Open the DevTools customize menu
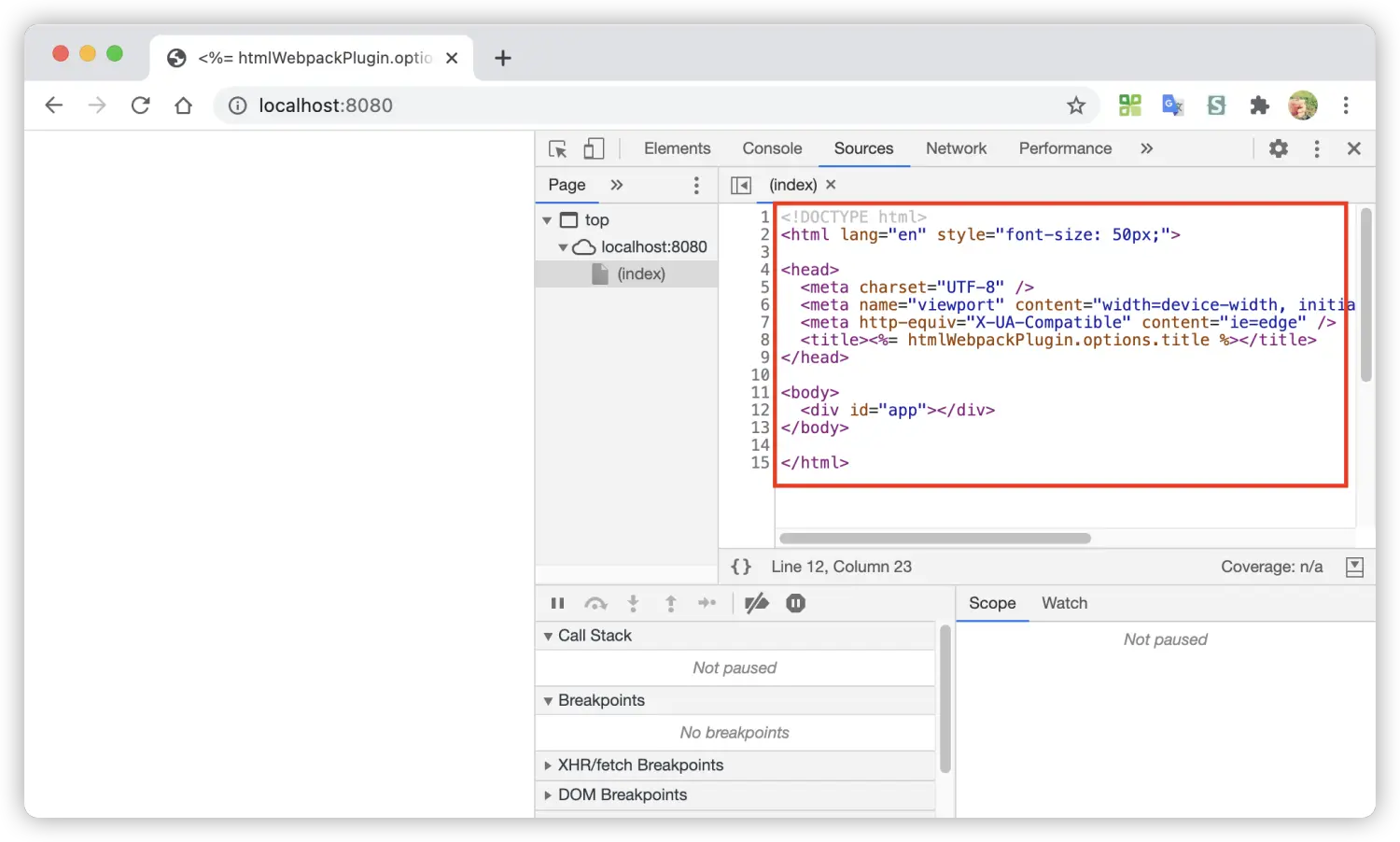 1317,148
